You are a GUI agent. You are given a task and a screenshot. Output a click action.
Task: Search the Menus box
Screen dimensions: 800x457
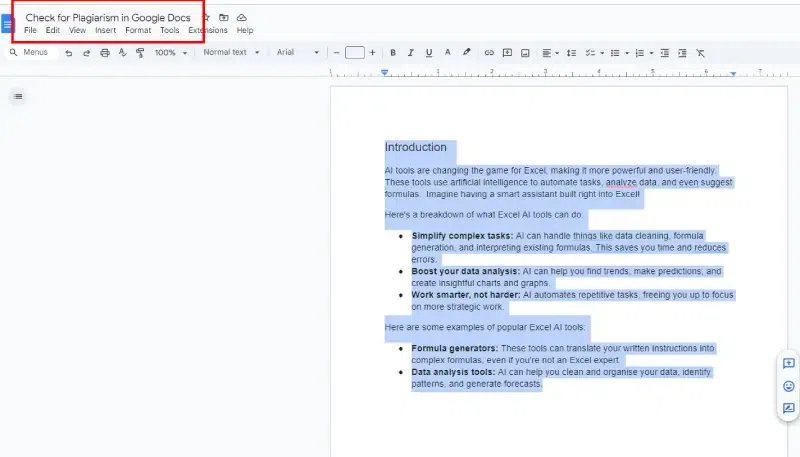31,52
